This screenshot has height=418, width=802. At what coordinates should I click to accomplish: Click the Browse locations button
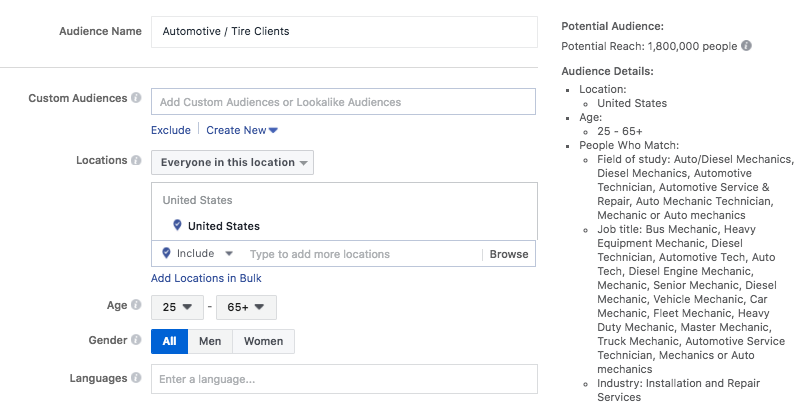509,254
